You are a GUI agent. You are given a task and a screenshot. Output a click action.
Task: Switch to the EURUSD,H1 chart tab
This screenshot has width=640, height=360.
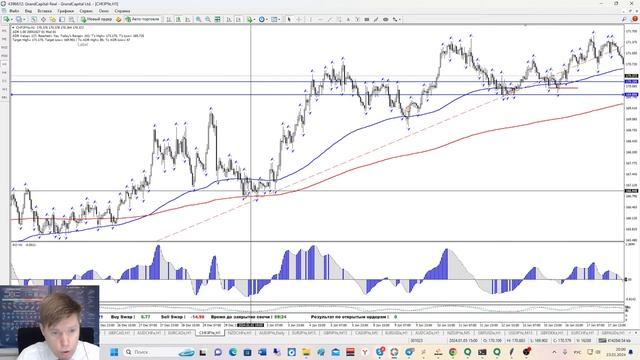[396, 333]
